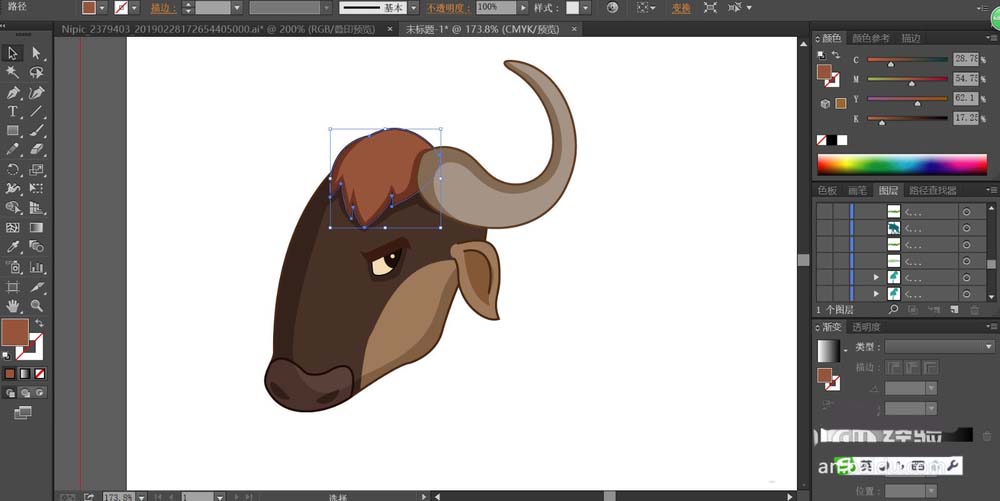Click target circle of last layer row
This screenshot has width=1000, height=501.
[967, 294]
